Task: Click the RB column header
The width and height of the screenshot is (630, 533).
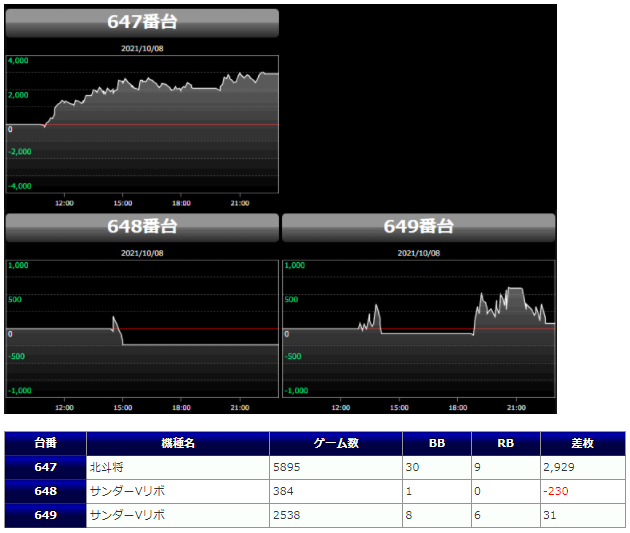Action: 505,443
